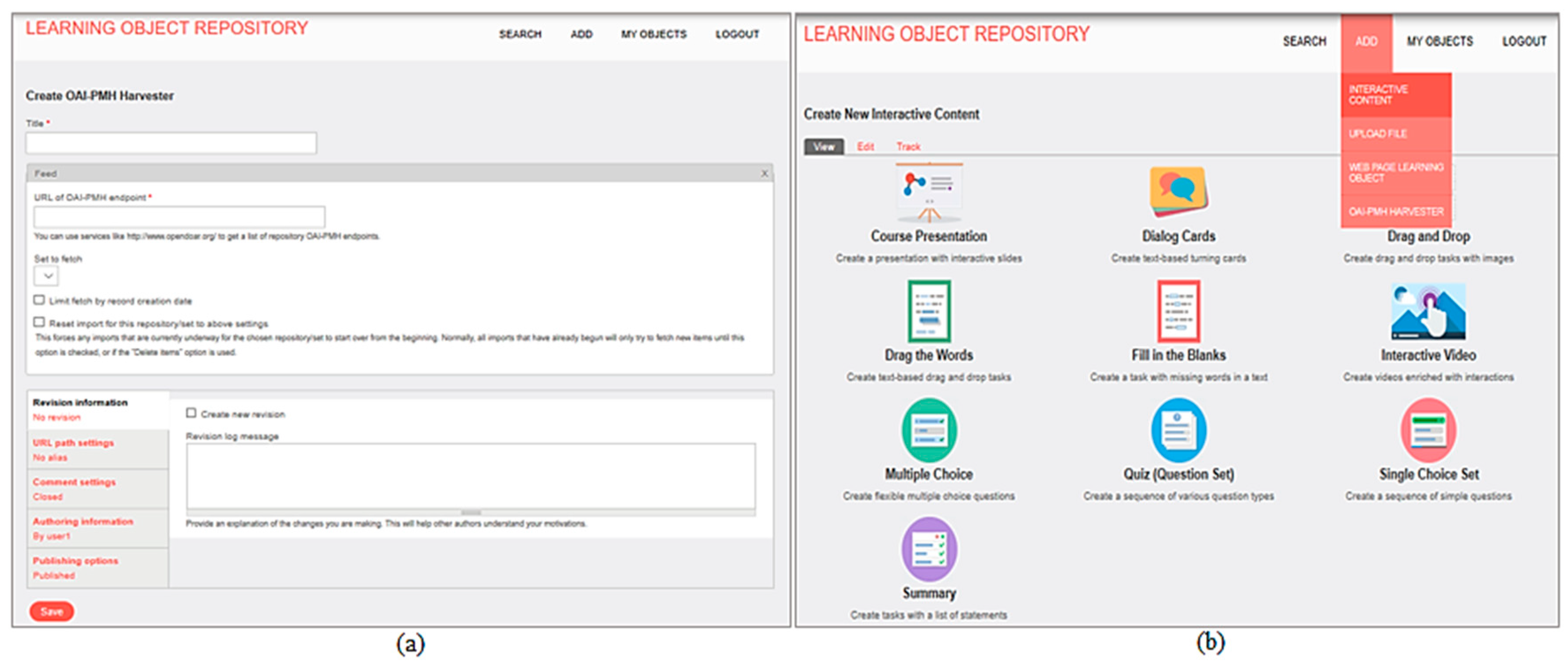Open the Set to fetch dropdown
The height and width of the screenshot is (665, 1568).
click(46, 276)
